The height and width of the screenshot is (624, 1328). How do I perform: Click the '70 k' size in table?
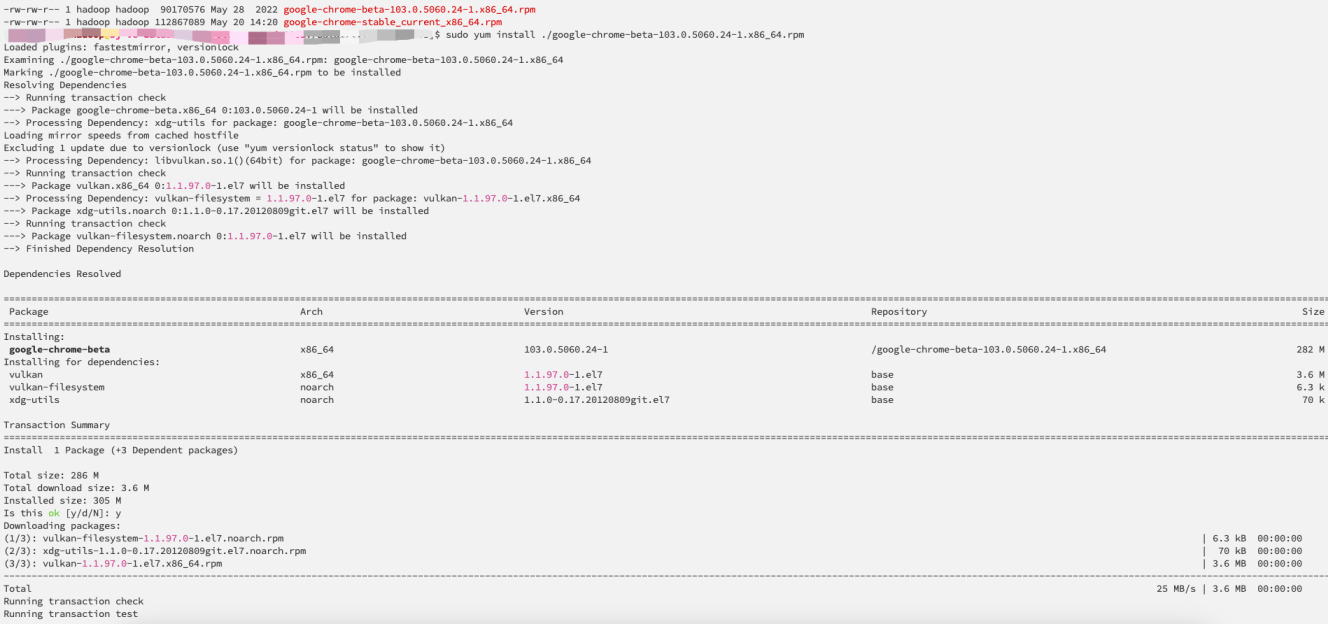(x=1313, y=400)
